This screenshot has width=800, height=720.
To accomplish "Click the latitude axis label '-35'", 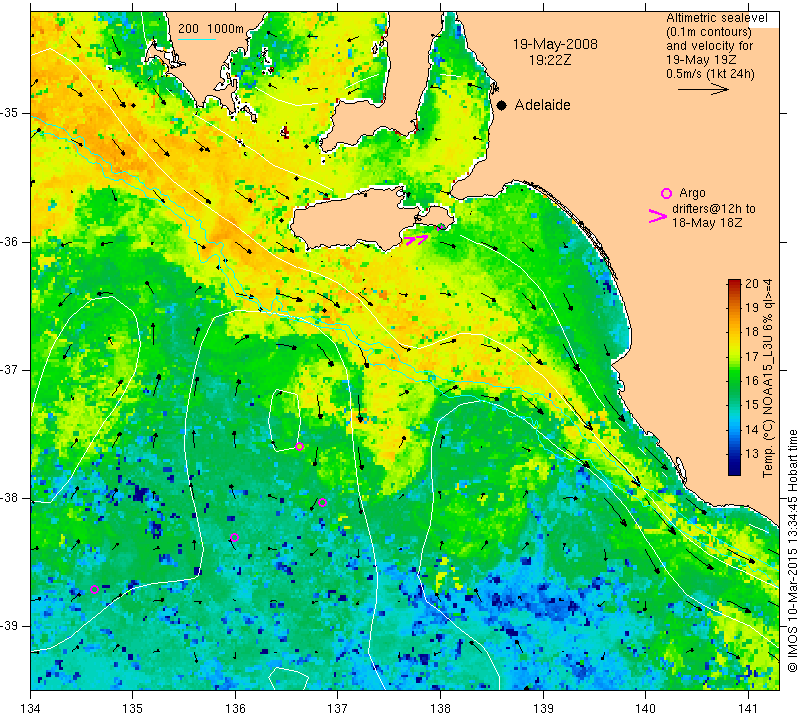I will tap(10, 113).
